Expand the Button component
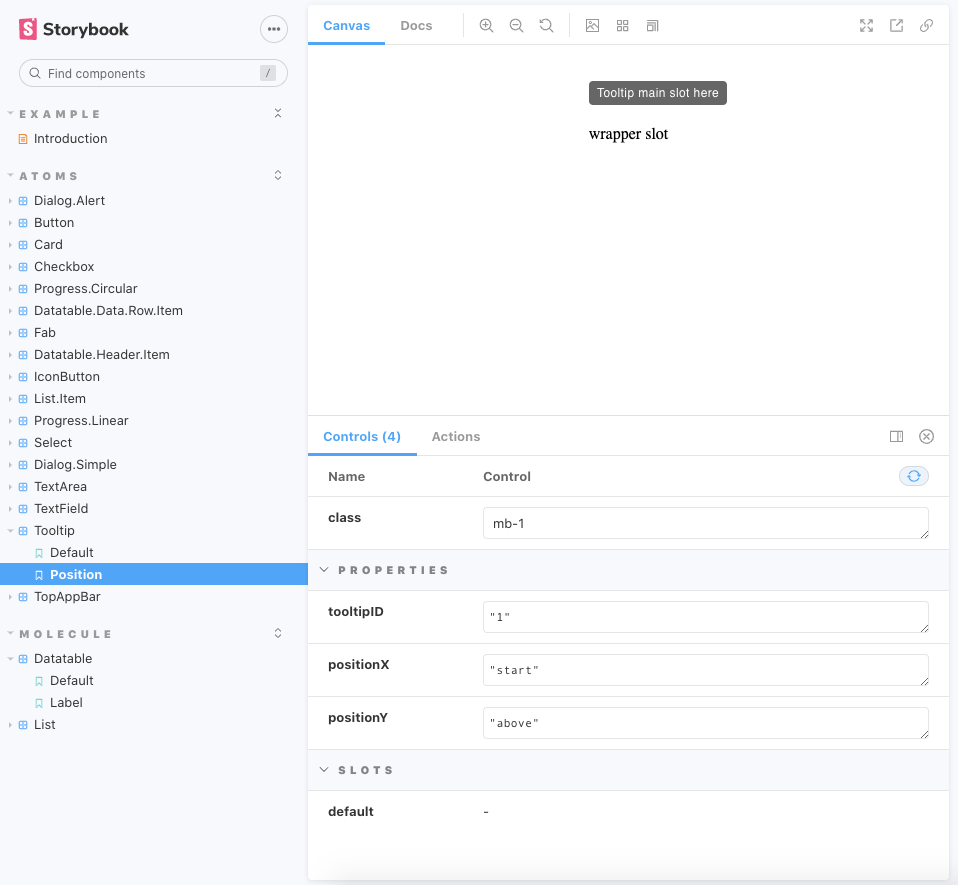This screenshot has width=958, height=885. point(54,222)
